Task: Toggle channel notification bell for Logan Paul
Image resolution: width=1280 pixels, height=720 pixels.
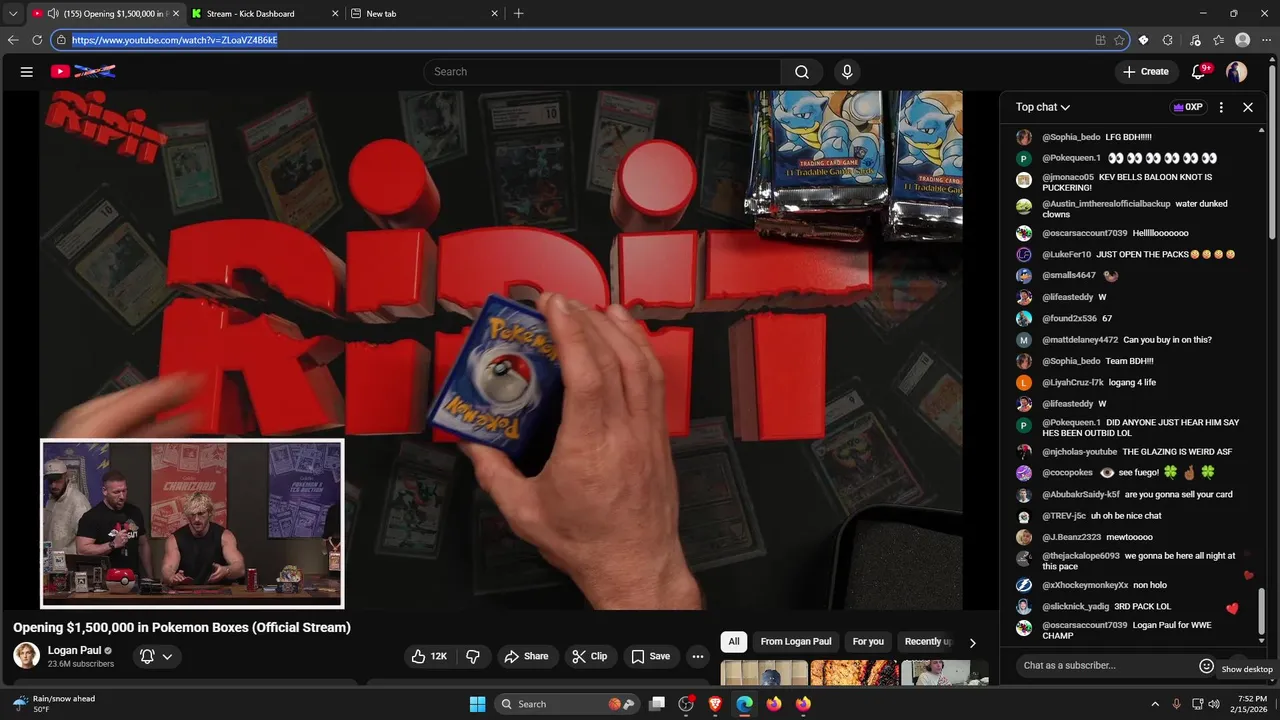Action: [147, 656]
